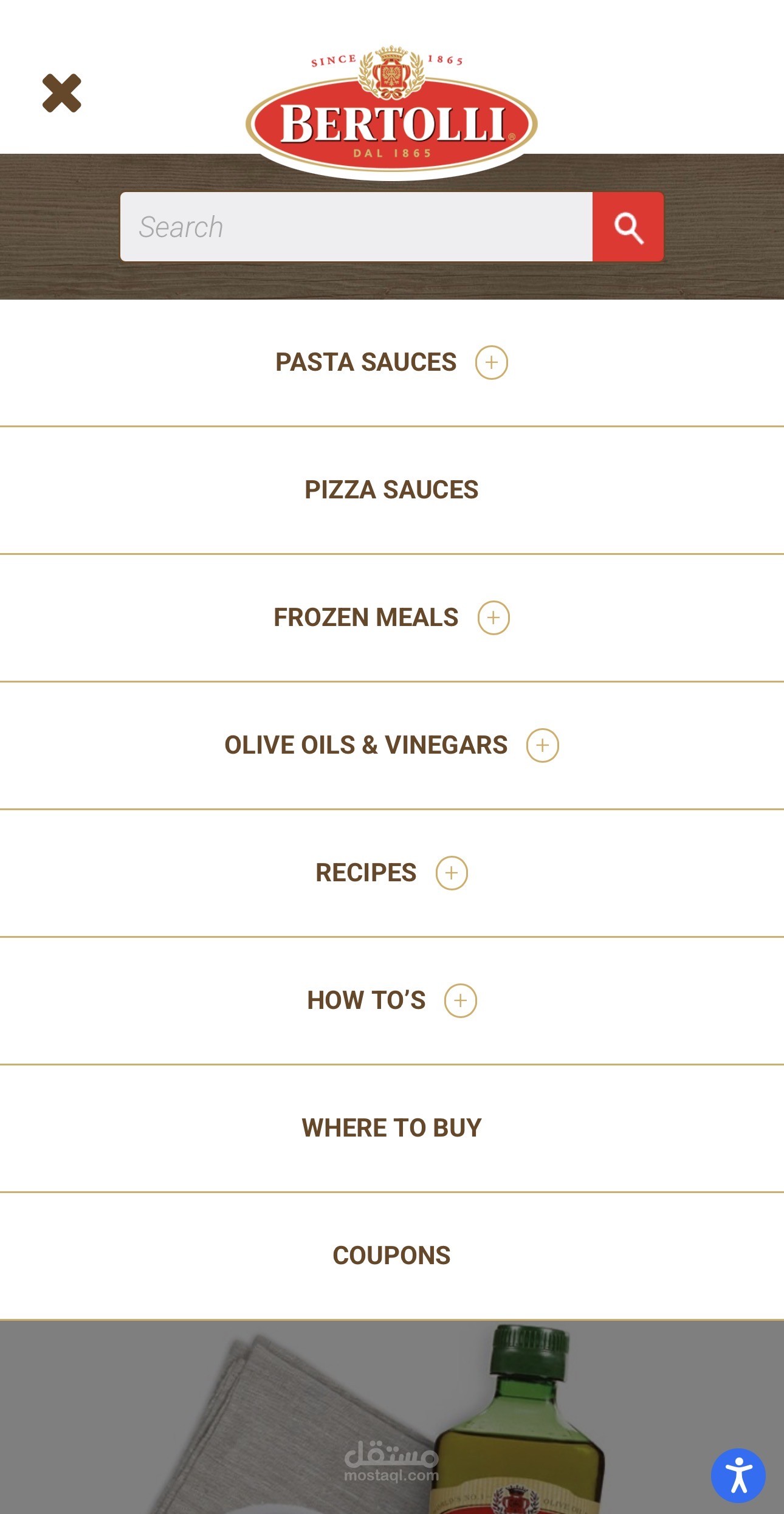Open the blue accessibility widget
784x1514 pixels.
pyautogui.click(x=738, y=1475)
